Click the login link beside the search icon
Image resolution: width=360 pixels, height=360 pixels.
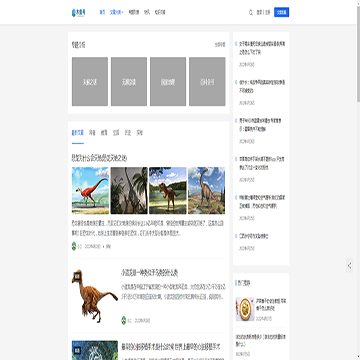259,12
